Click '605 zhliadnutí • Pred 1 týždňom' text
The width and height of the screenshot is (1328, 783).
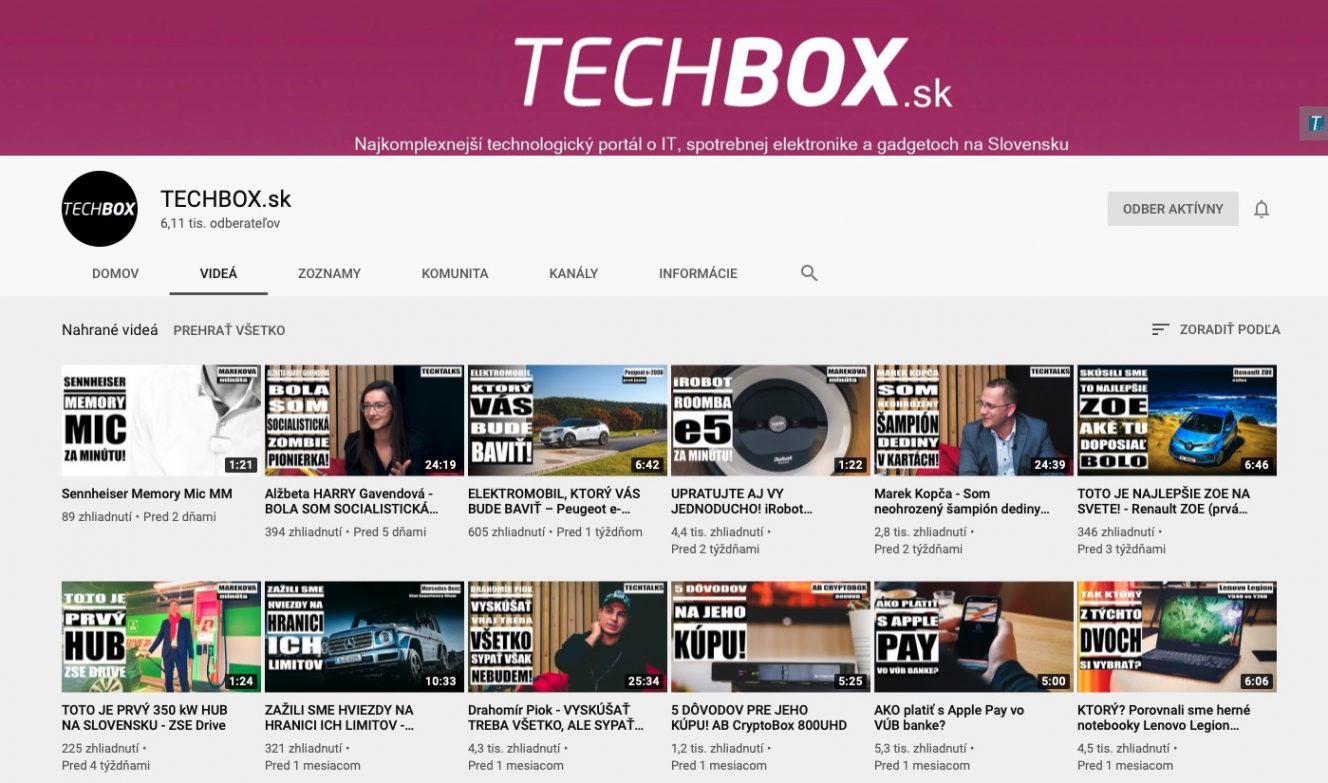pyautogui.click(x=555, y=532)
